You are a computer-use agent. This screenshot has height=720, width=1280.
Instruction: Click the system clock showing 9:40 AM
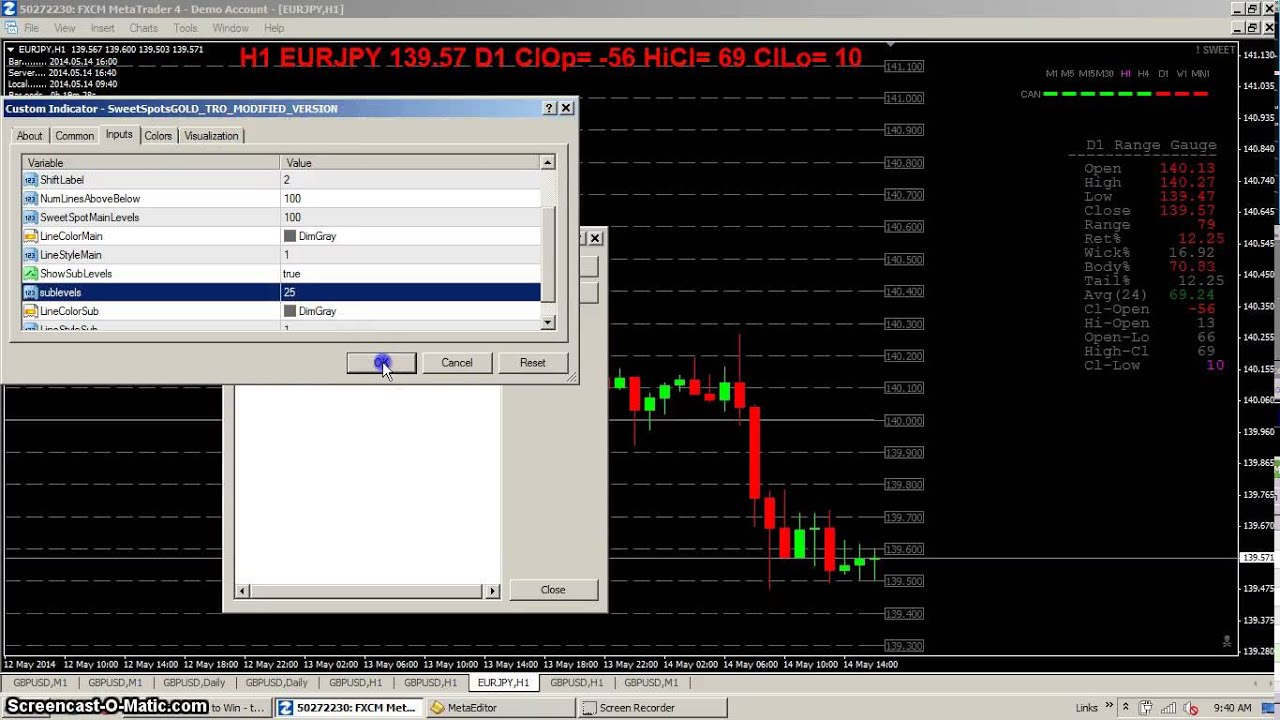(x=1232, y=708)
